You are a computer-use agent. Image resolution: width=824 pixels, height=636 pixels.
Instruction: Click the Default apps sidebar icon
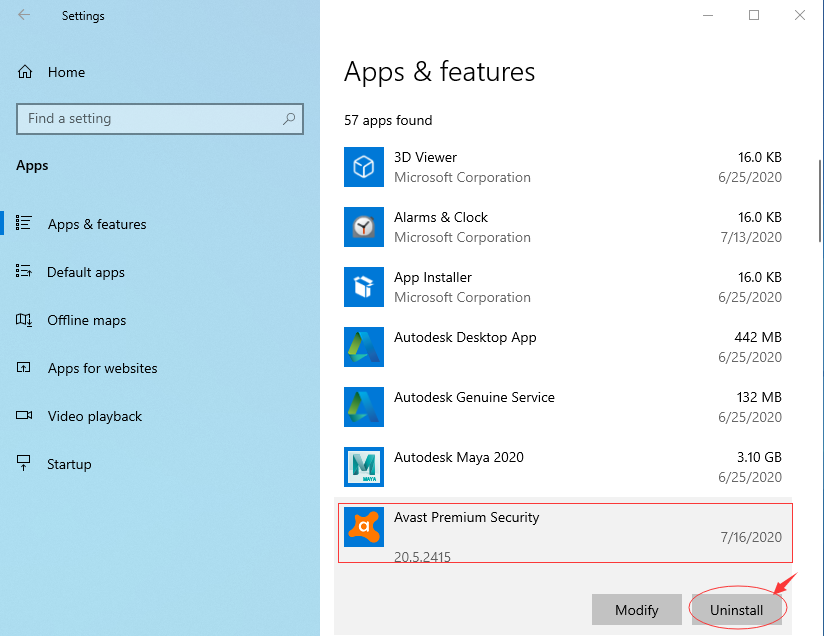click(x=24, y=271)
